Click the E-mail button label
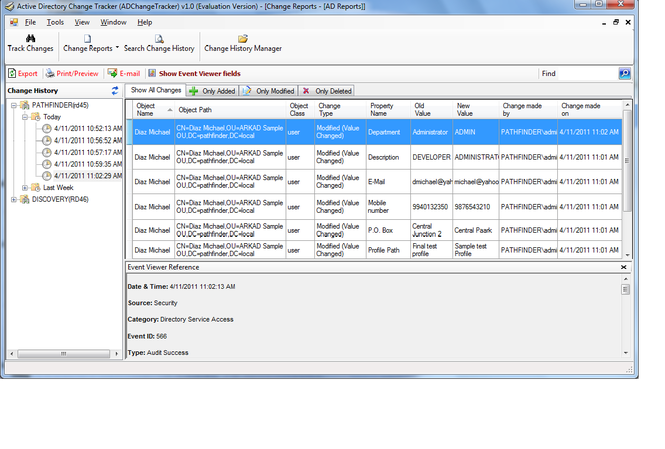The height and width of the screenshot is (449, 665). (130, 73)
